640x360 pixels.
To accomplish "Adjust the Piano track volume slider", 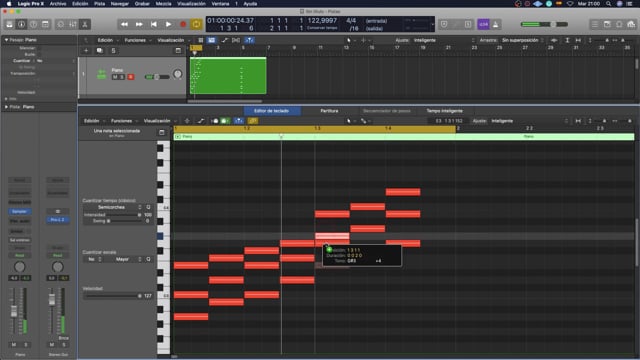I will [157, 77].
